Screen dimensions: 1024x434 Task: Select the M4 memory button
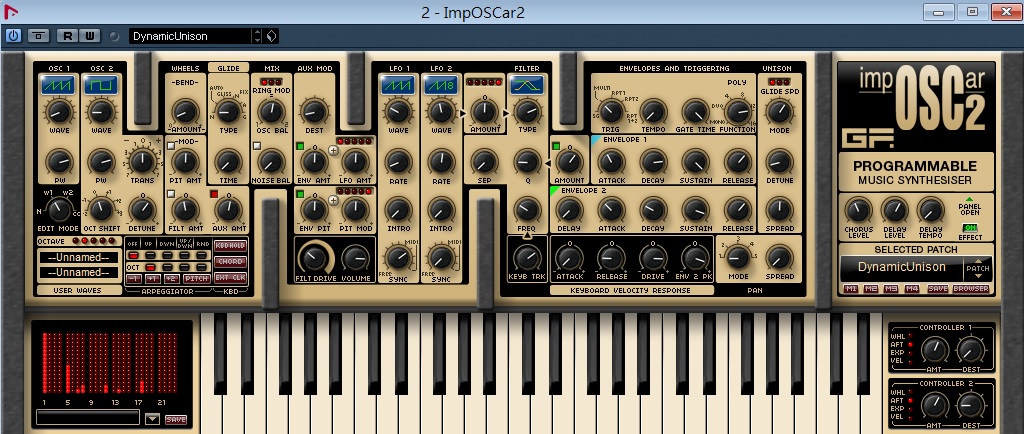point(912,288)
